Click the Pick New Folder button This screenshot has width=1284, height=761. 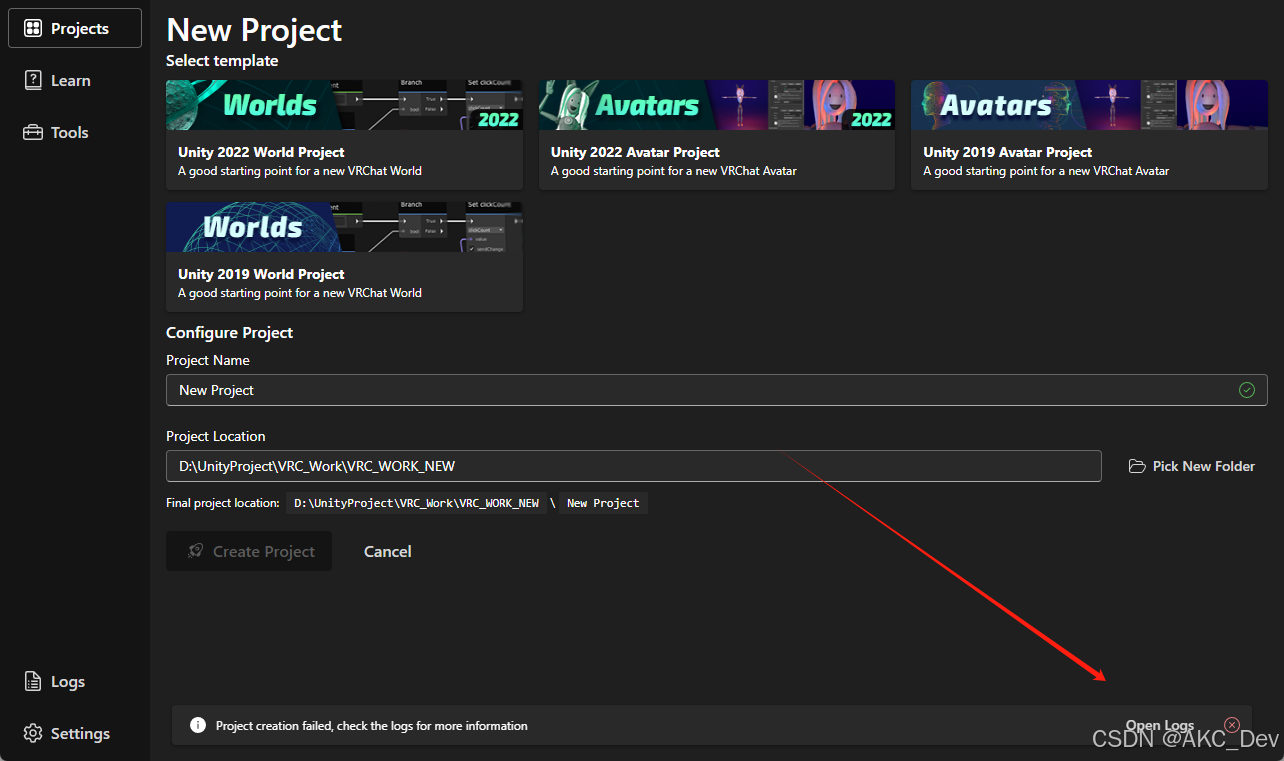[x=1191, y=466]
